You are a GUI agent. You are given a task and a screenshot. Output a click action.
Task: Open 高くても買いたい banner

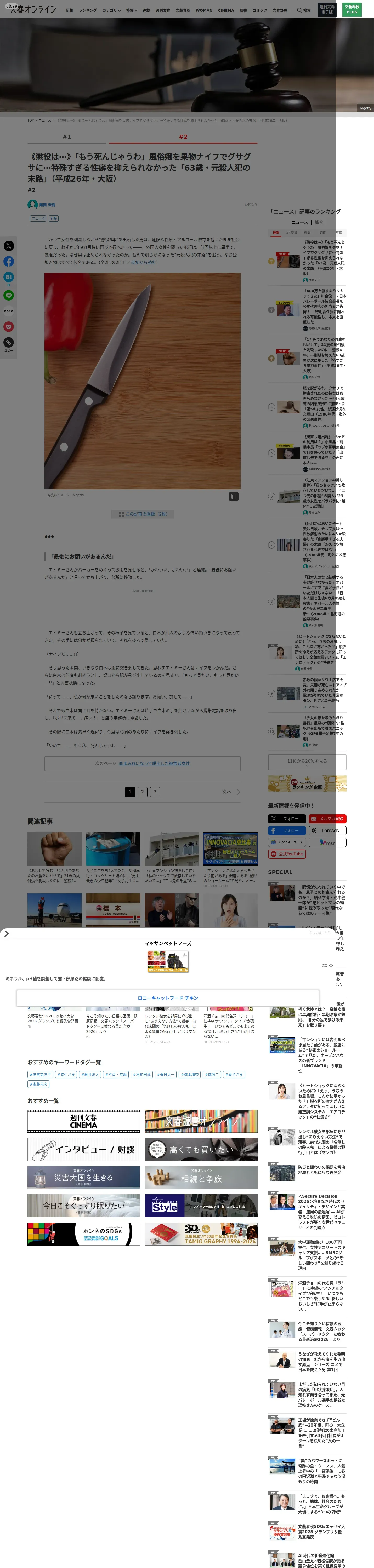click(201, 1149)
